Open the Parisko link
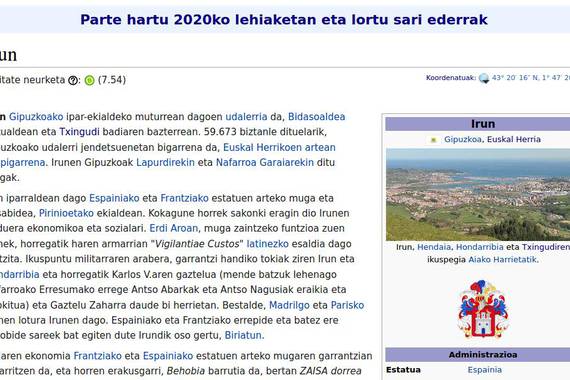The width and height of the screenshot is (570, 380). tap(347, 305)
